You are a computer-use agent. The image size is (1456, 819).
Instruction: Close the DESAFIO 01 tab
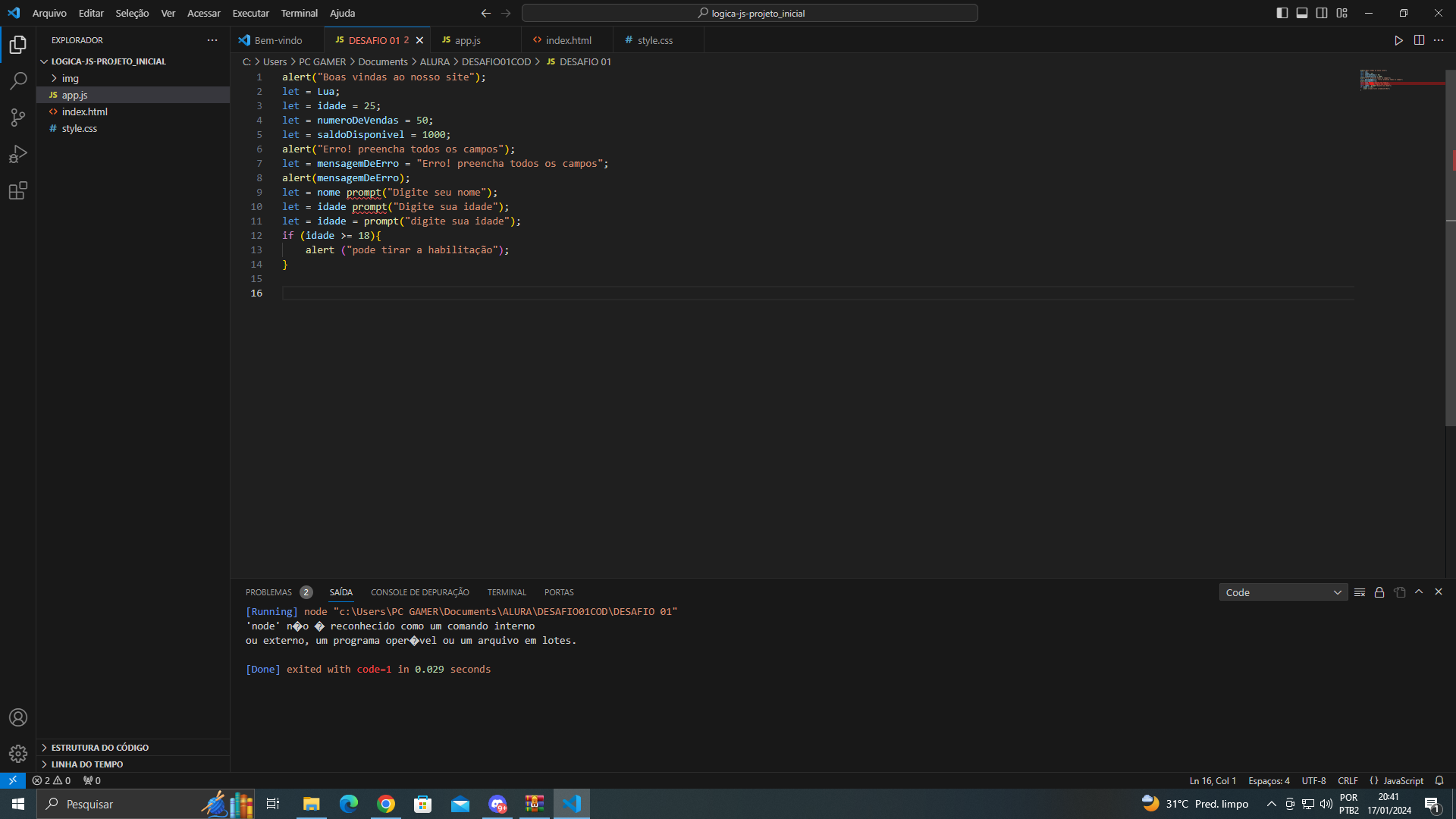(x=419, y=40)
